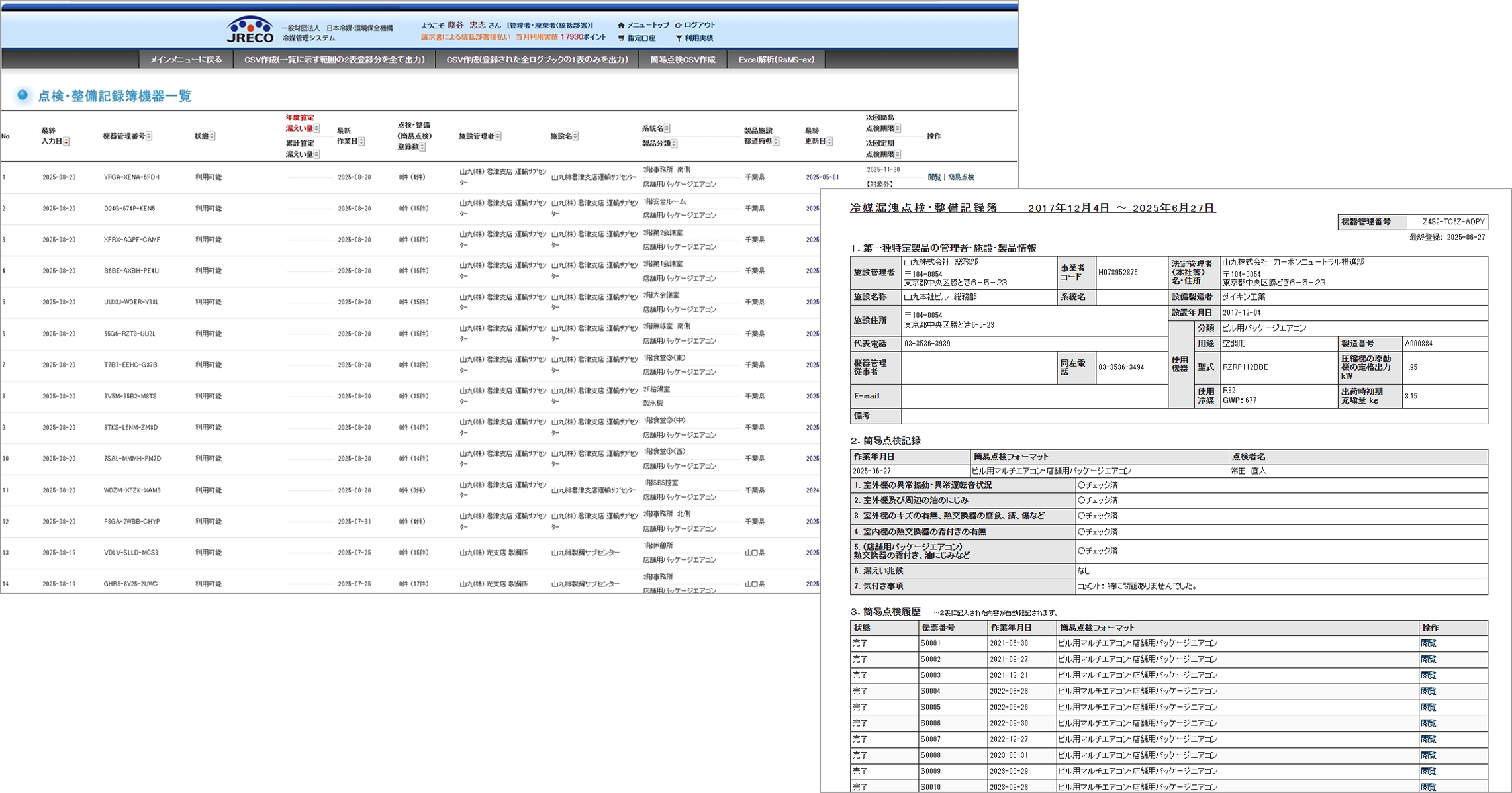The width and height of the screenshot is (1512, 793).
Task: Sort by 施設名 column icon
Action: 576,136
